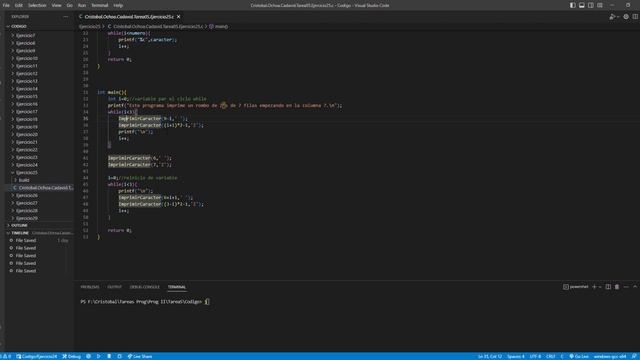Change indentation via Spaces: 4
This screenshot has height=360, width=640.
(516, 356)
